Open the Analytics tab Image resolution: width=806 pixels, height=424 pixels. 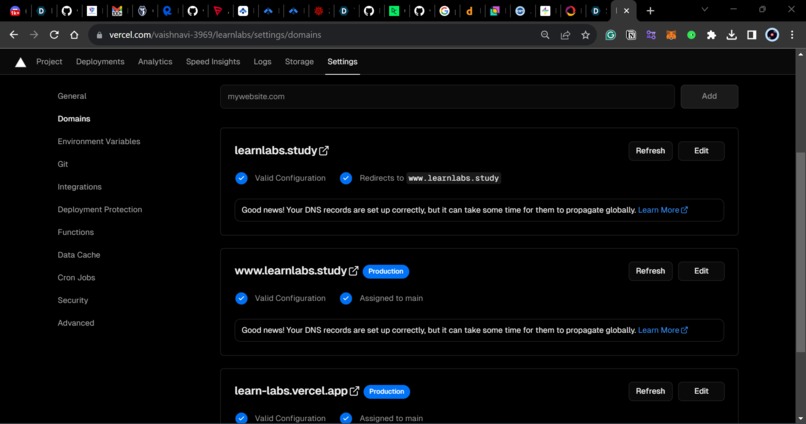pos(155,62)
